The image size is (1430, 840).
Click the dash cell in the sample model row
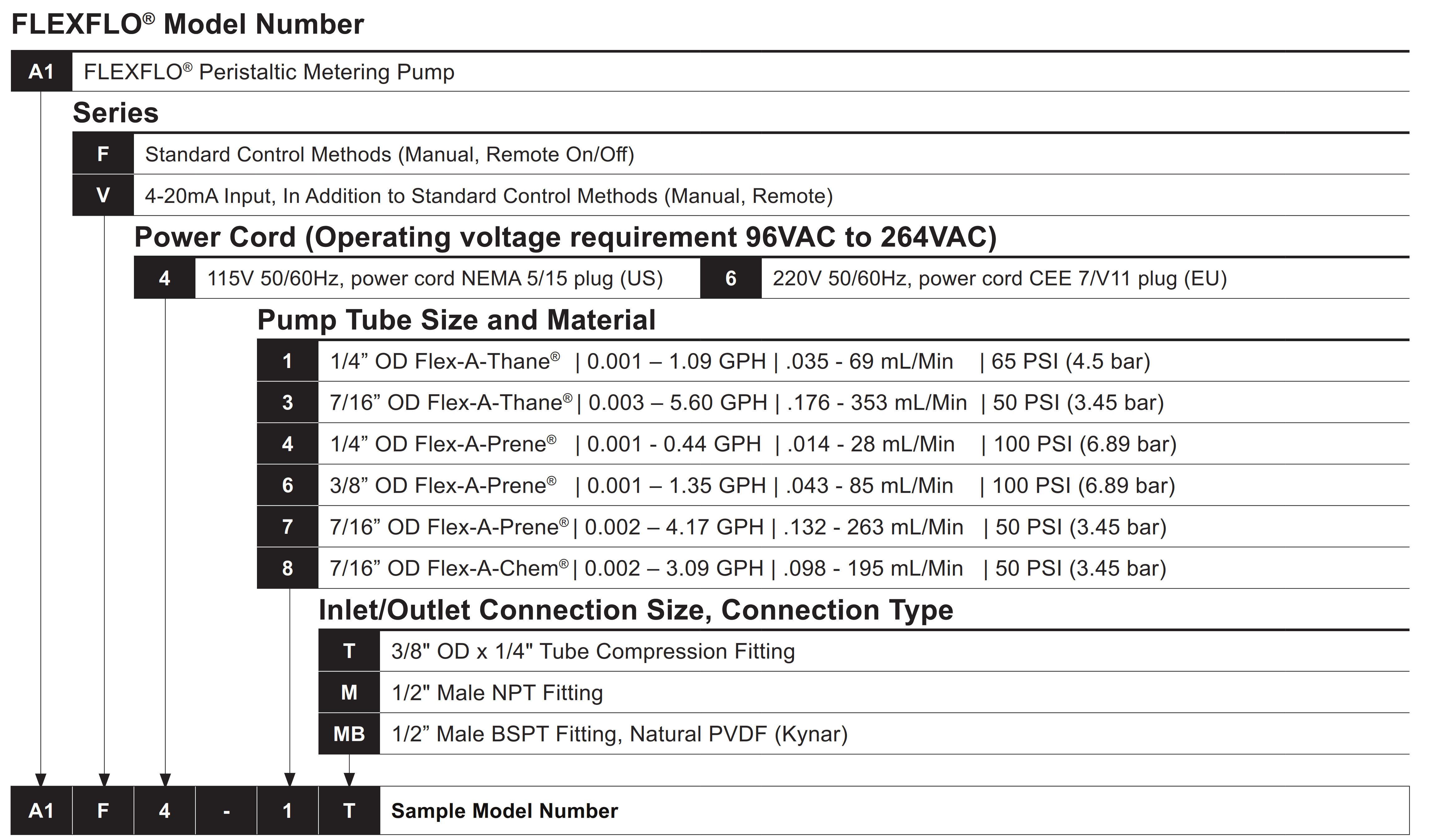click(x=226, y=811)
